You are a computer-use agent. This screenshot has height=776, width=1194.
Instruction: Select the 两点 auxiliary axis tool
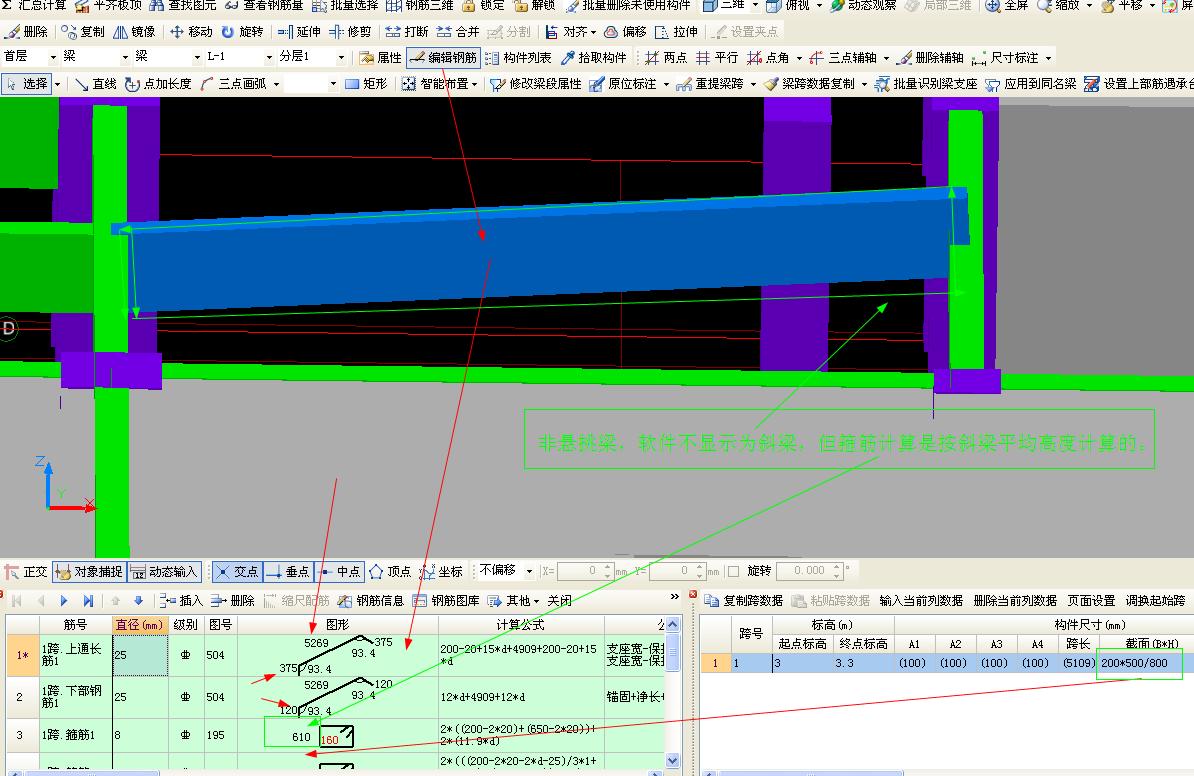(x=666, y=58)
